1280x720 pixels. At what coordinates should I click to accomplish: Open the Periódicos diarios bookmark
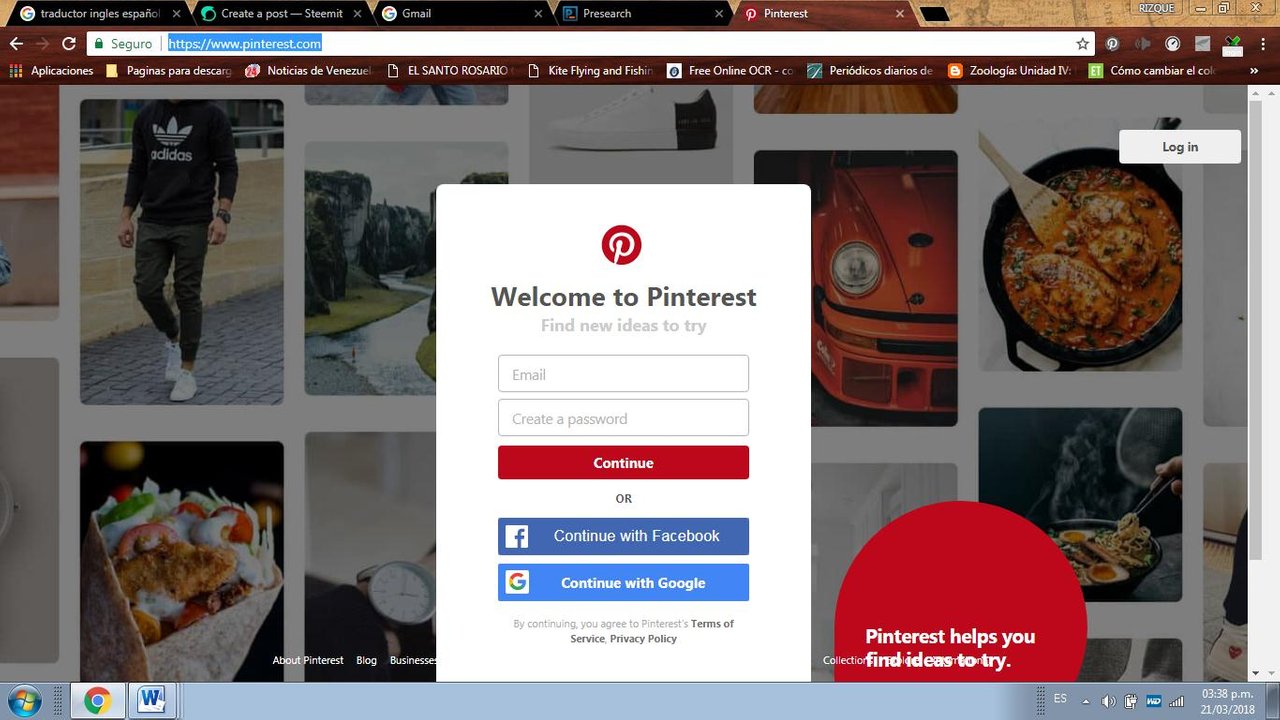point(870,71)
